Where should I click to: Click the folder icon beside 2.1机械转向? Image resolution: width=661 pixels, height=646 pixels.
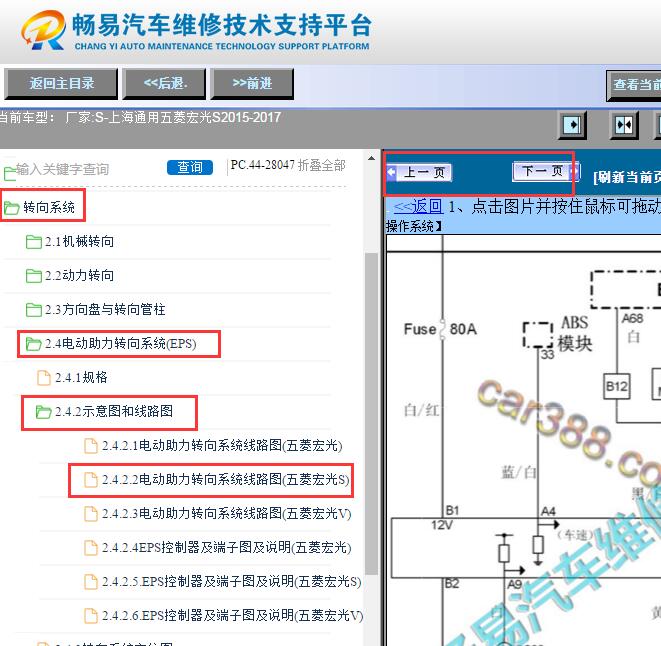tap(33, 242)
